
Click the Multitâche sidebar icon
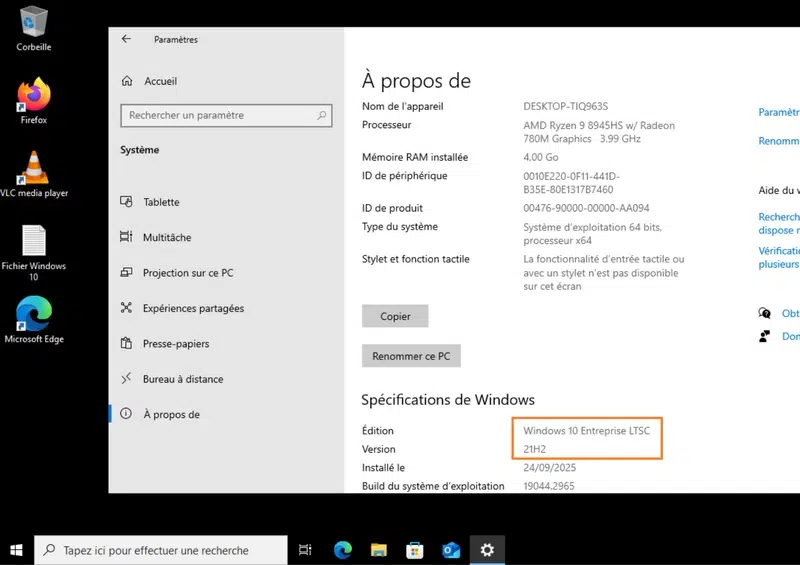(x=126, y=237)
